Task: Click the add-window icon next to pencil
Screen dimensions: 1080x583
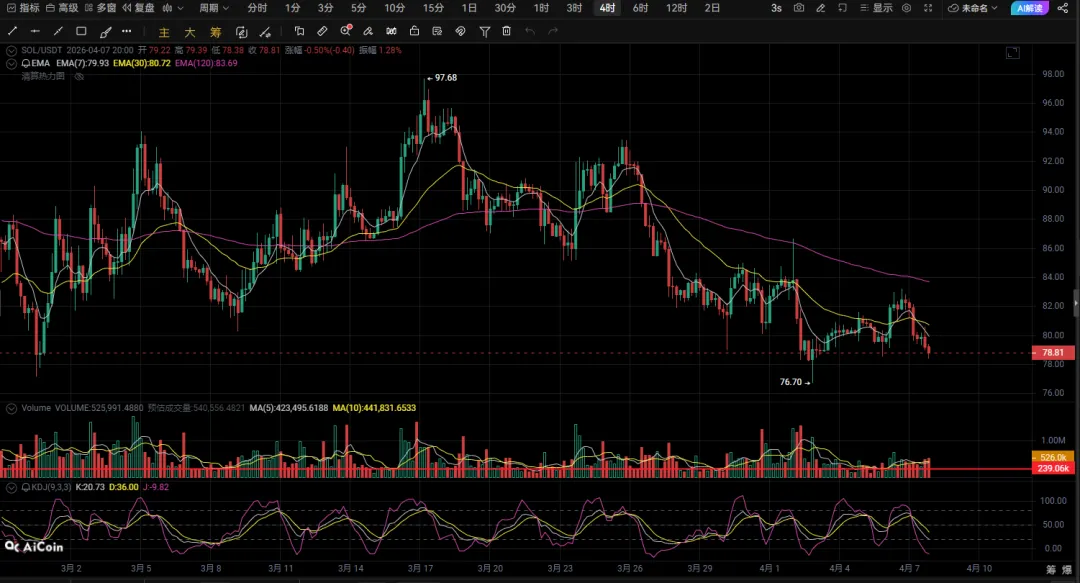Action: (842, 8)
